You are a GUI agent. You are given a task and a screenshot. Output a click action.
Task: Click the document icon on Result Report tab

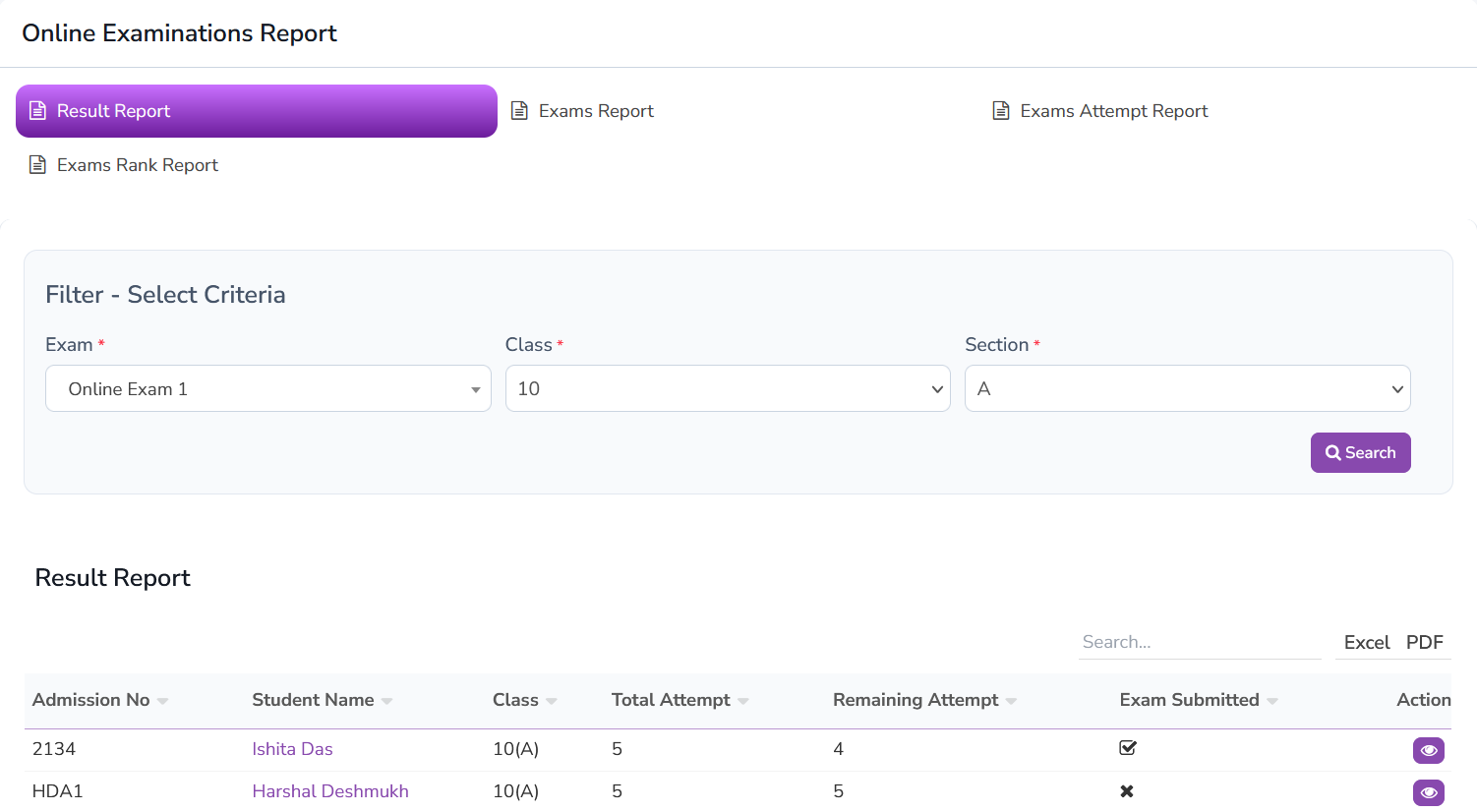coord(38,110)
